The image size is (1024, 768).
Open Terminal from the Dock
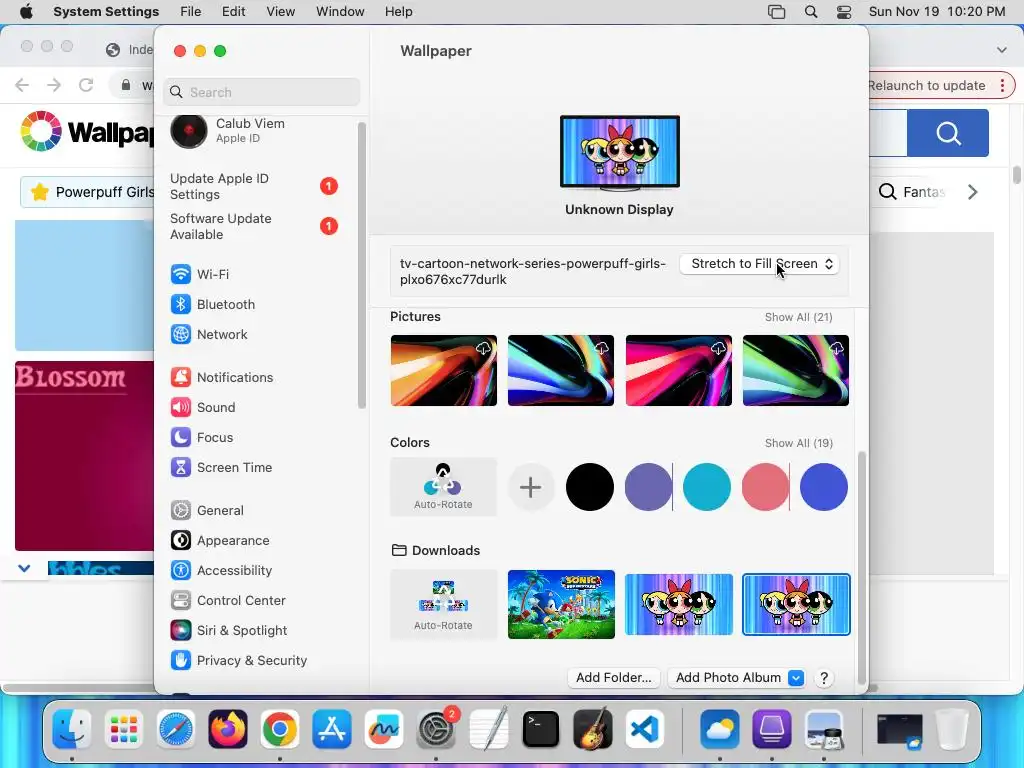pyautogui.click(x=541, y=729)
